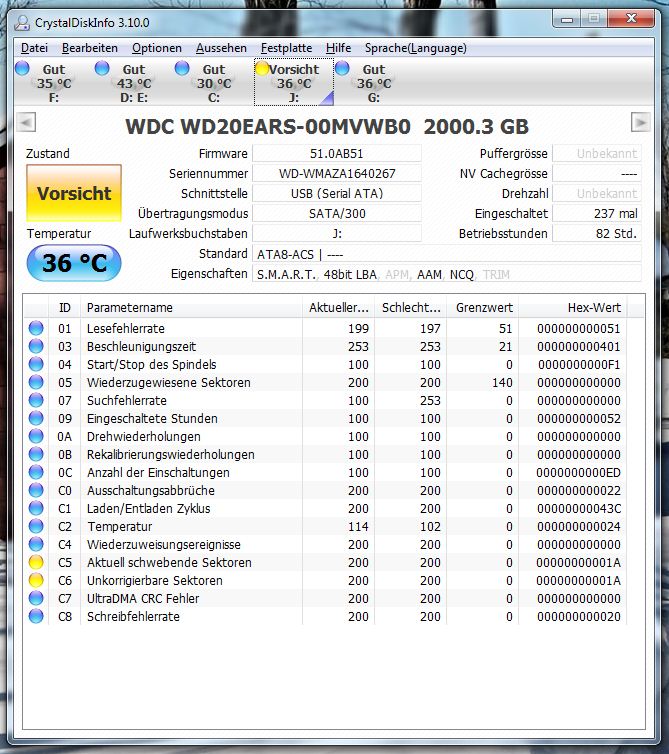The width and height of the screenshot is (669, 754).
Task: Click the 36 °C temperature indicator
Action: click(74, 263)
